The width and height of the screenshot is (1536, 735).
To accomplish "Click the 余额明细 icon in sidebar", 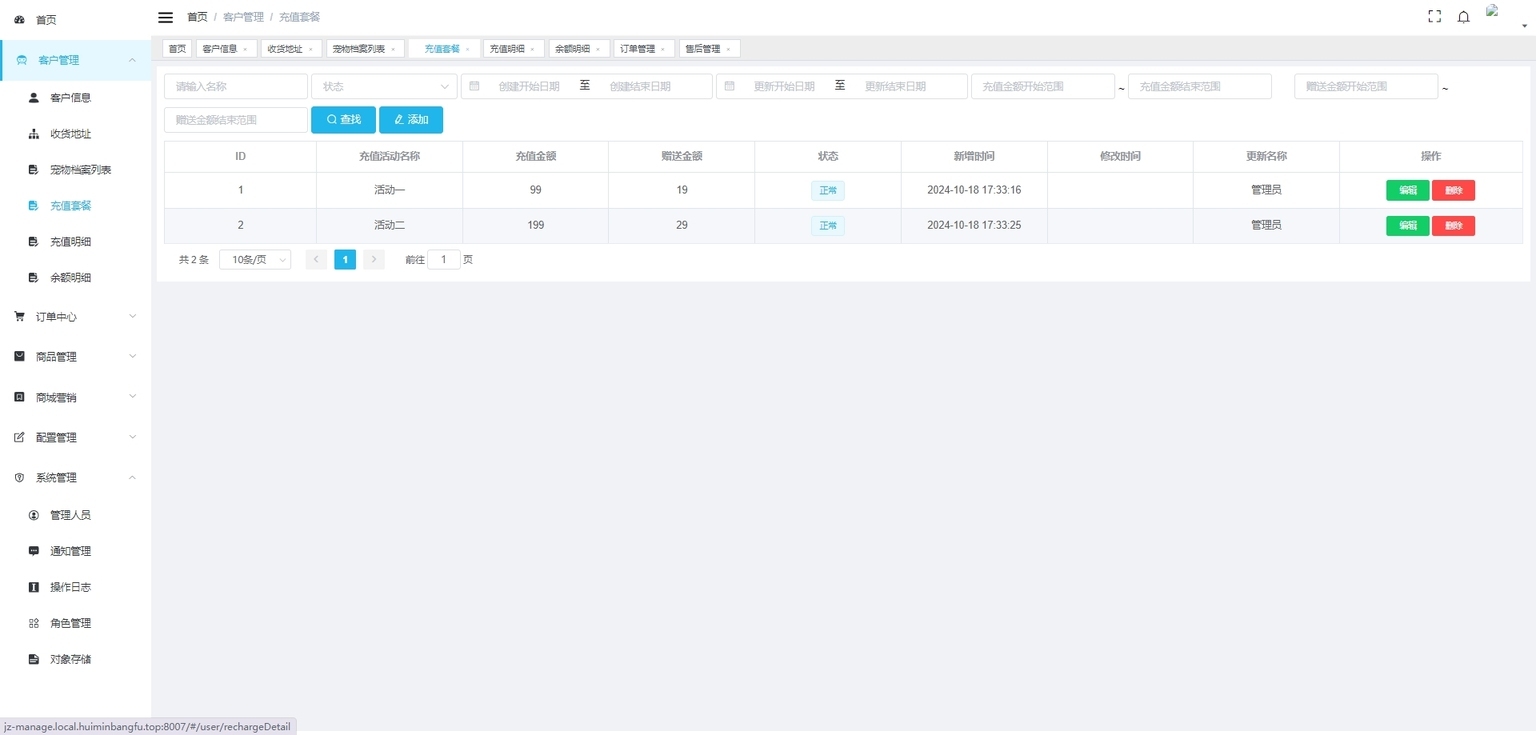I will (x=33, y=278).
